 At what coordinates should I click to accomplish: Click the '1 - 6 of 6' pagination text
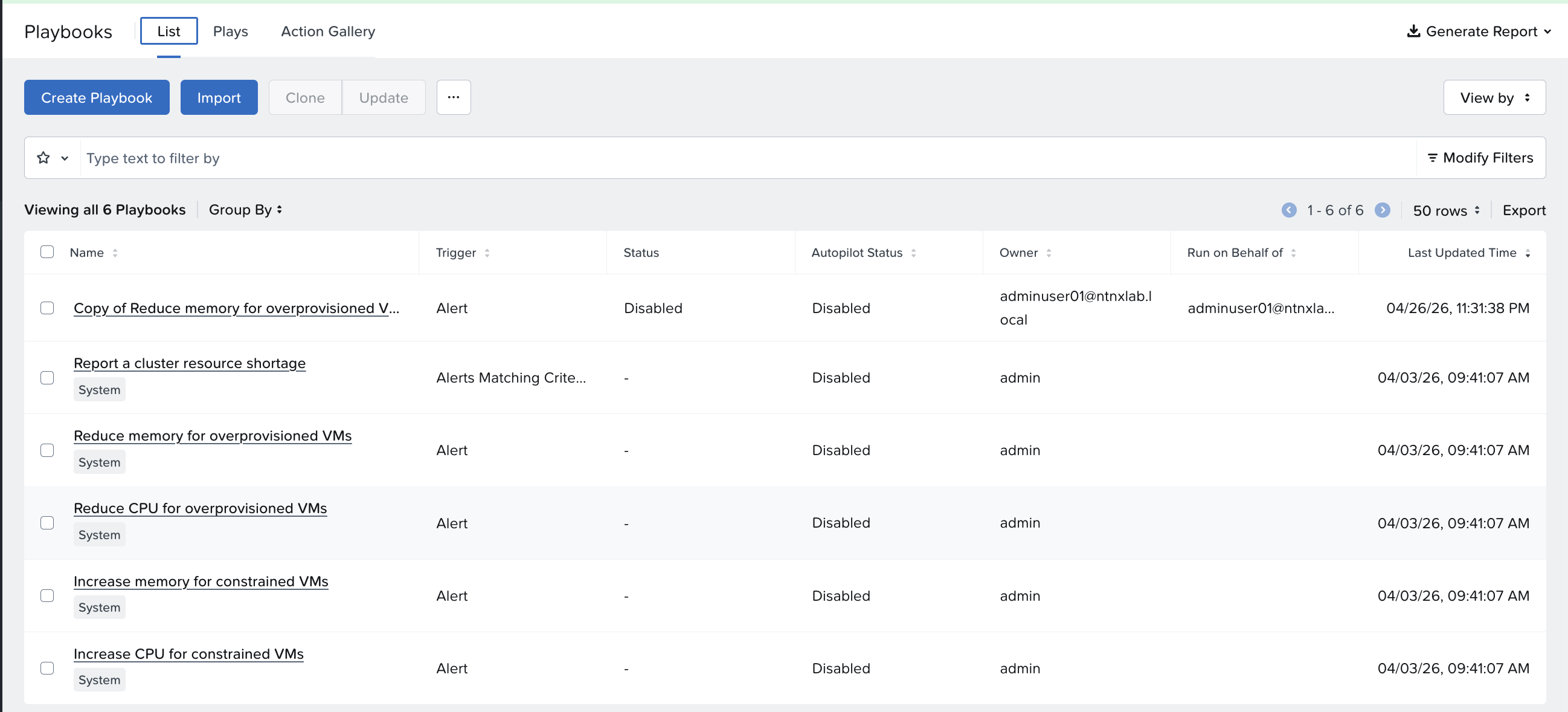click(1335, 210)
